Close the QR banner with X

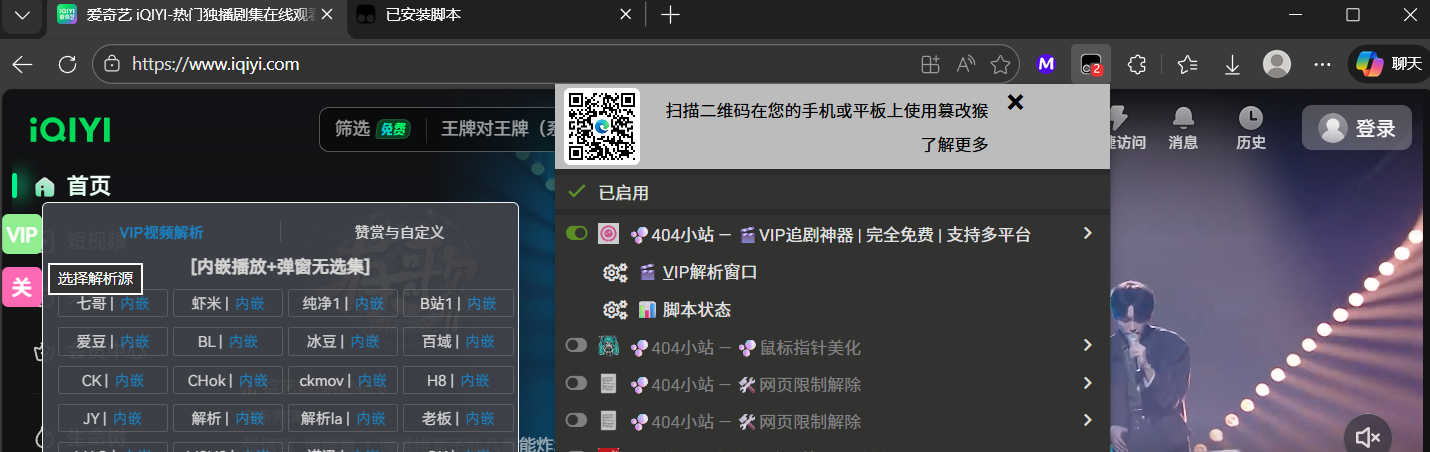click(1015, 102)
